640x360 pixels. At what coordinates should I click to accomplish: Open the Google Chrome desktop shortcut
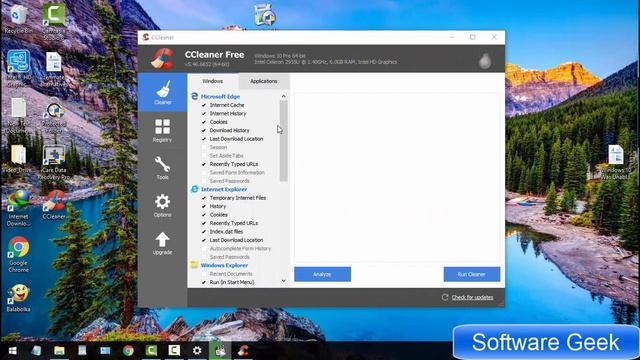[18, 254]
